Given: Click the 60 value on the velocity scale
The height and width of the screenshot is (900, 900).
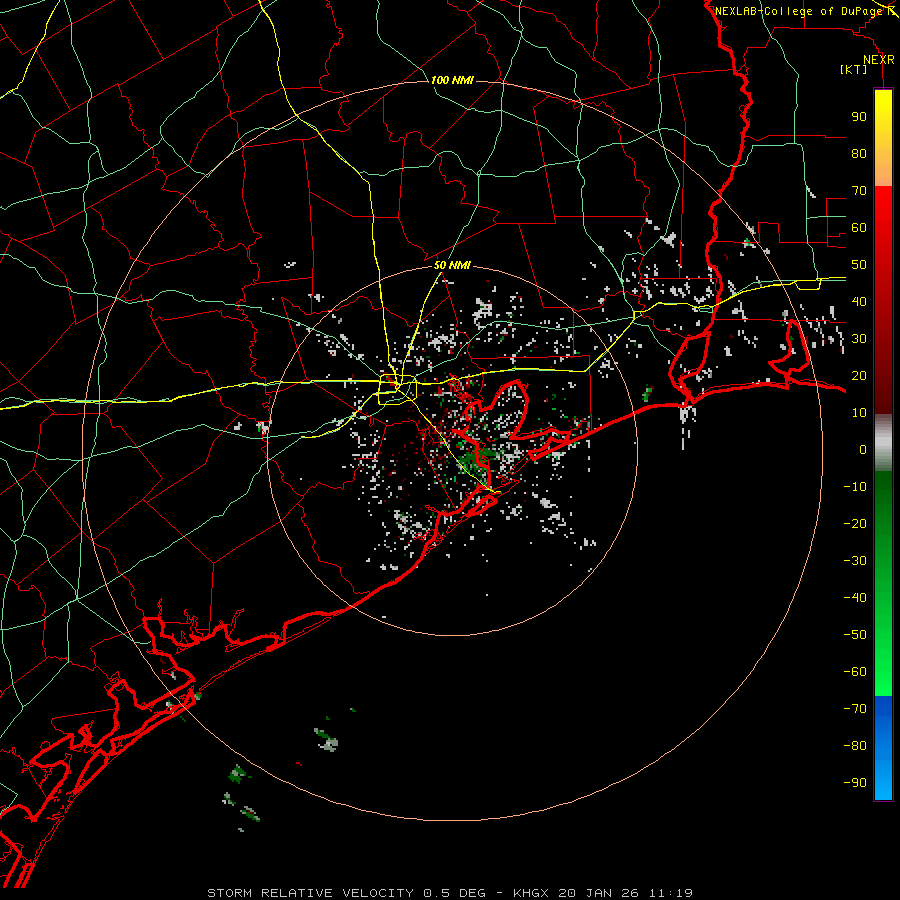Looking at the screenshot, I should point(859,228).
